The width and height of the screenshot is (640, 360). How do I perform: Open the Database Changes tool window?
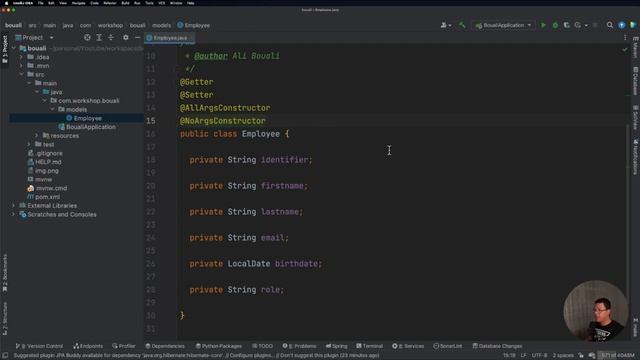pos(497,346)
